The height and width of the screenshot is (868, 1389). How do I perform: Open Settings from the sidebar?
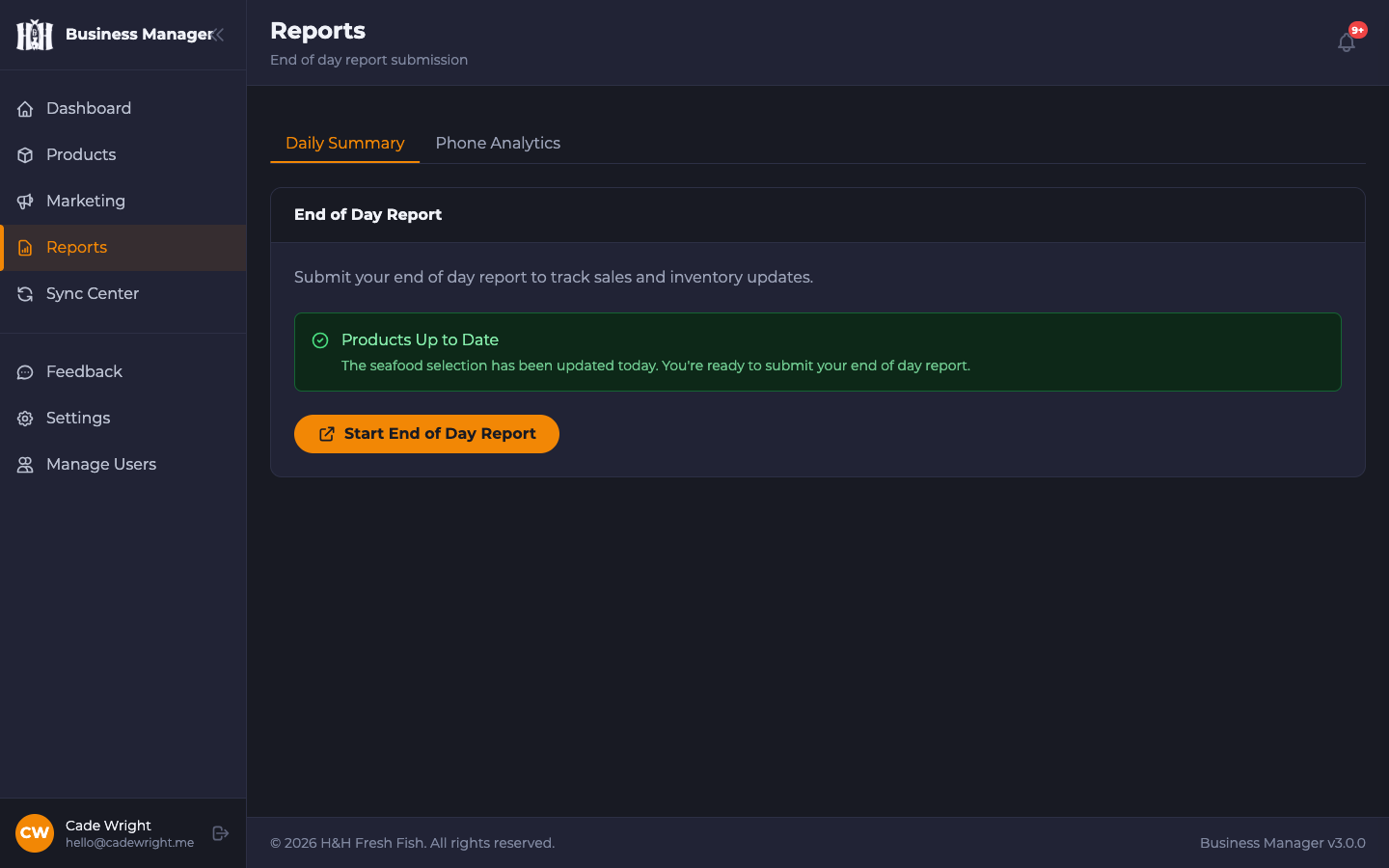[123, 419]
